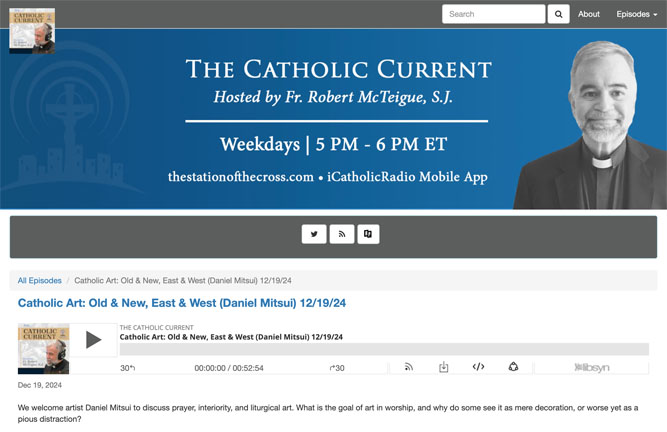Screen dimensions: 667x432
Task: Click the episode title inside the player
Action: click(x=231, y=337)
